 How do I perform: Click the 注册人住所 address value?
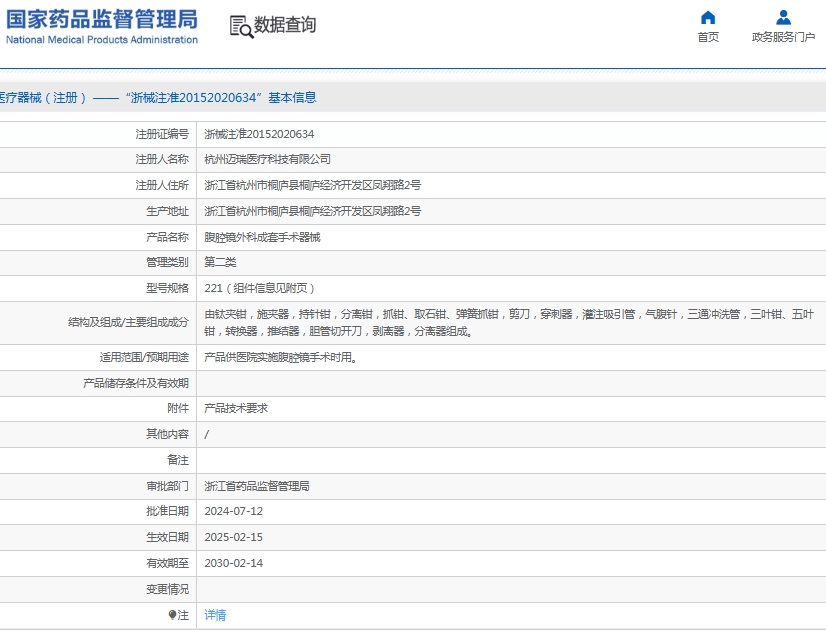coord(312,185)
